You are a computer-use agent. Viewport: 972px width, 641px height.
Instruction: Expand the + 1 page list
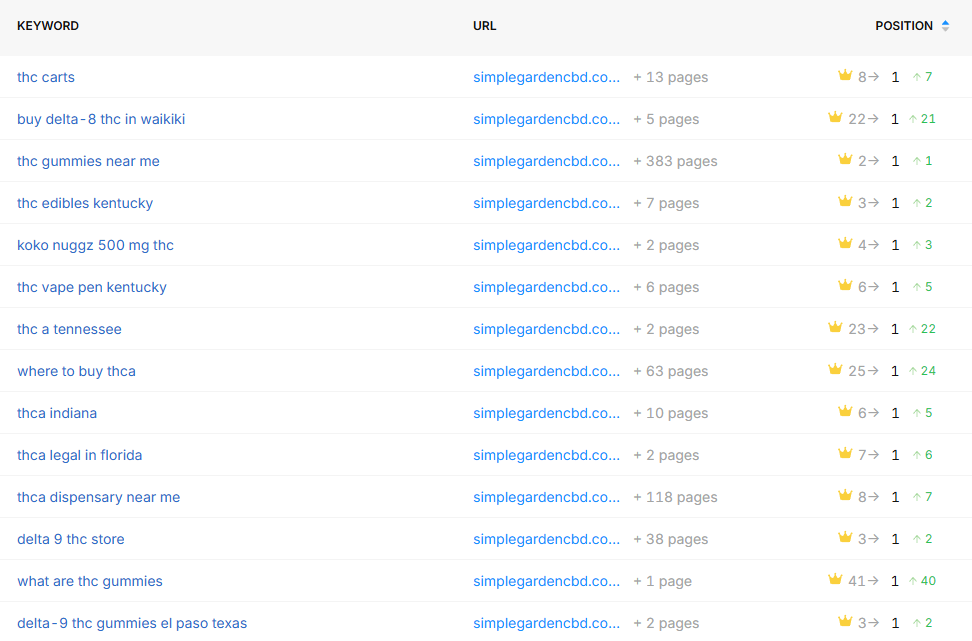[663, 581]
